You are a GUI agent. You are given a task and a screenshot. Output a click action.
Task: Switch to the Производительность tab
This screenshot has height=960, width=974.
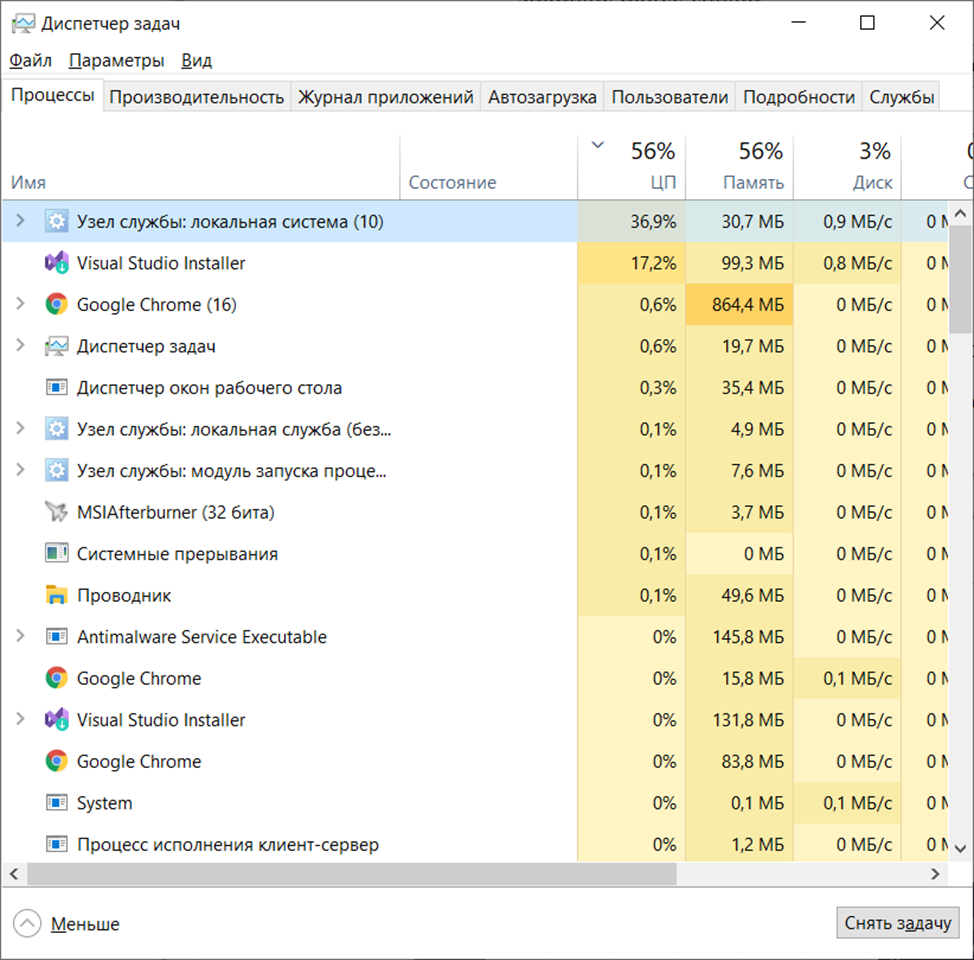click(196, 96)
